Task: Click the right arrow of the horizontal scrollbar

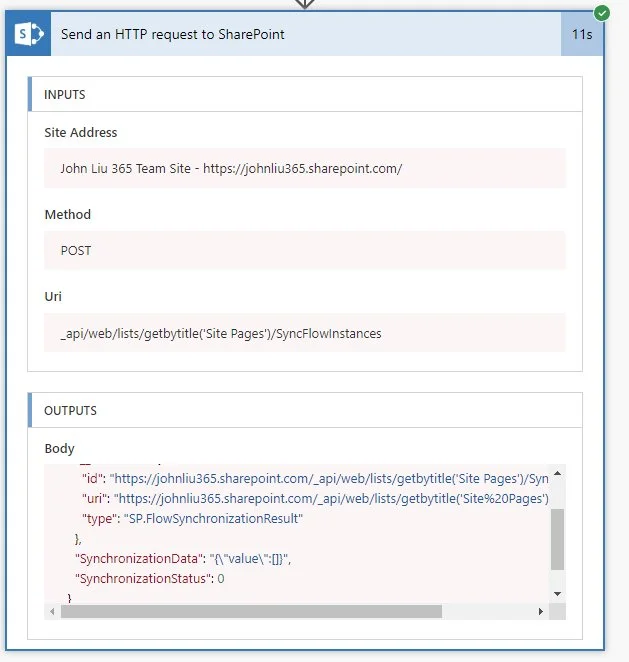Action: click(542, 611)
